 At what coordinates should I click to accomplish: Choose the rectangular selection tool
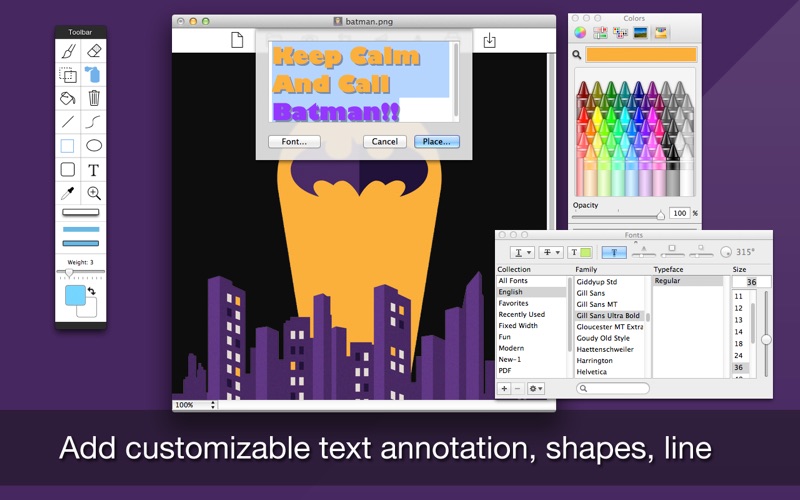68,75
